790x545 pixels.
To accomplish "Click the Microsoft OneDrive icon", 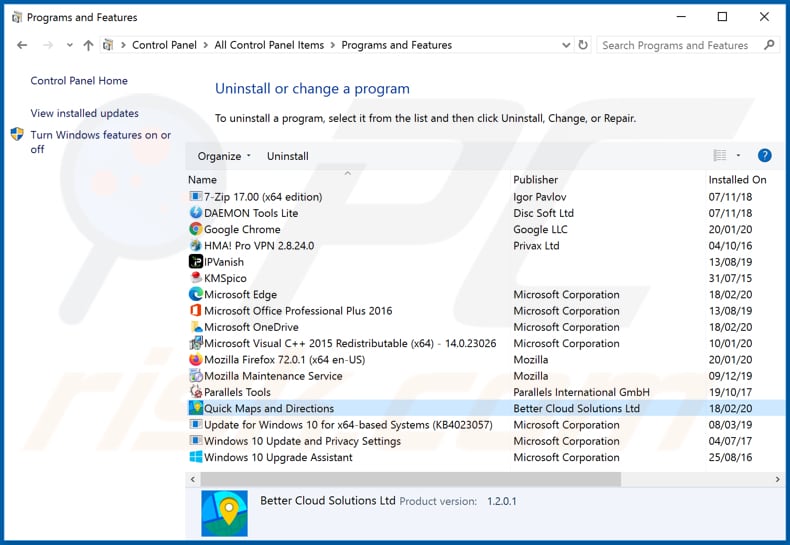I will coord(195,326).
